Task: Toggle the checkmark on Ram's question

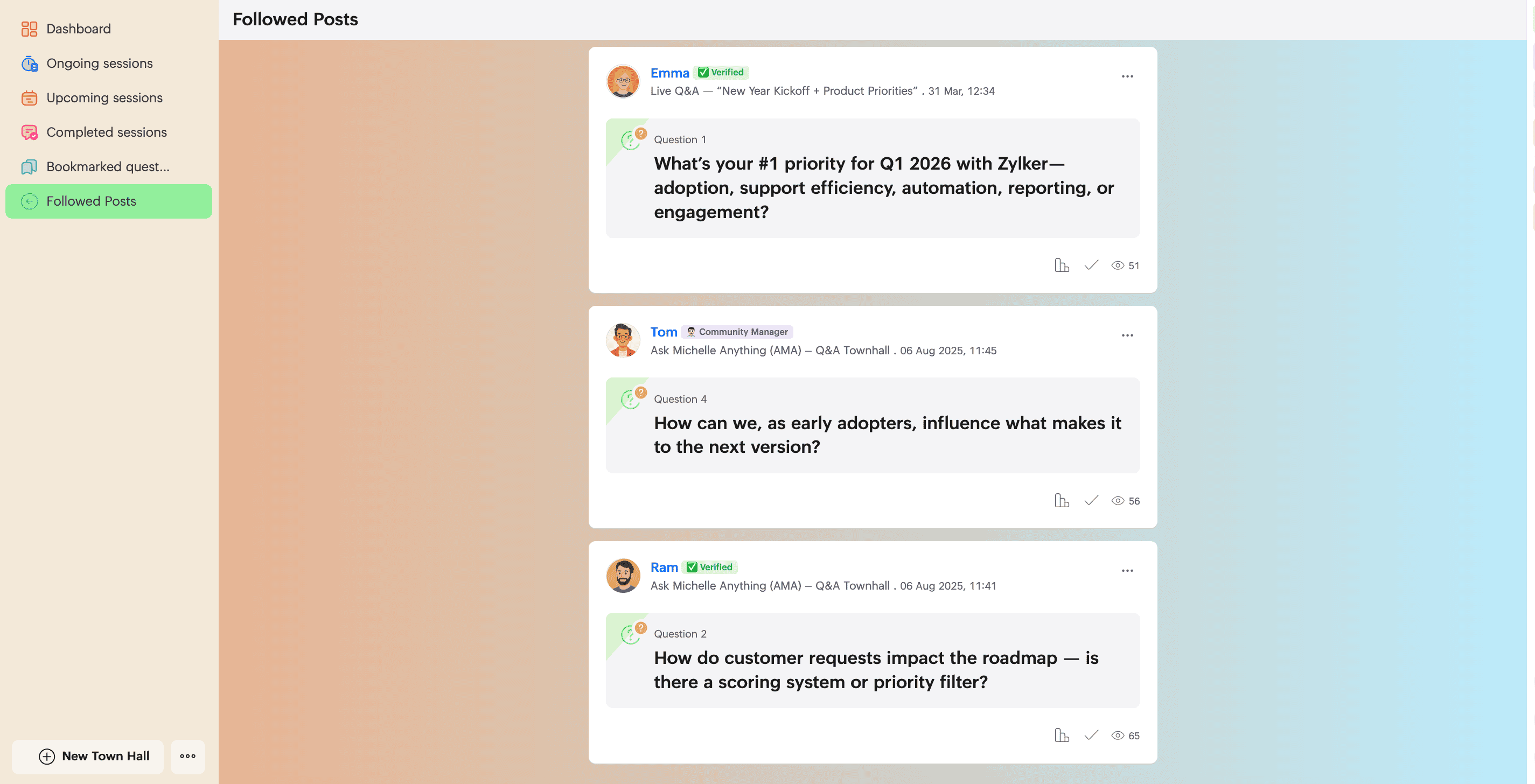Action: 1091,735
